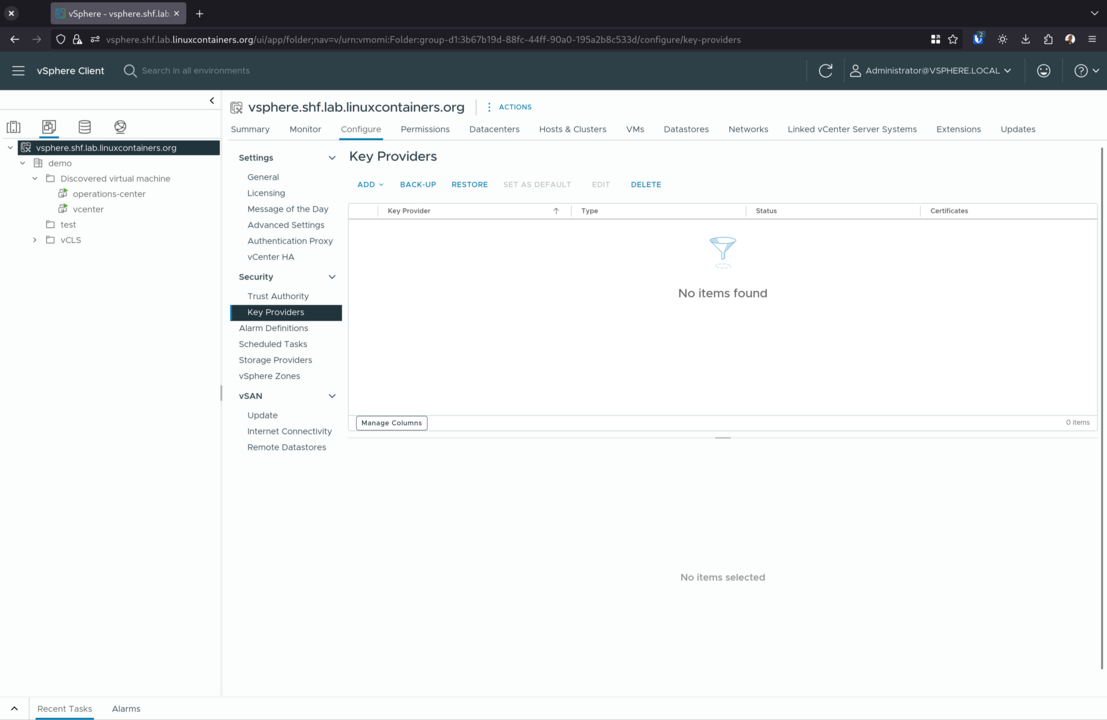
Task: Click the vCLS folder icon
Action: (50, 240)
